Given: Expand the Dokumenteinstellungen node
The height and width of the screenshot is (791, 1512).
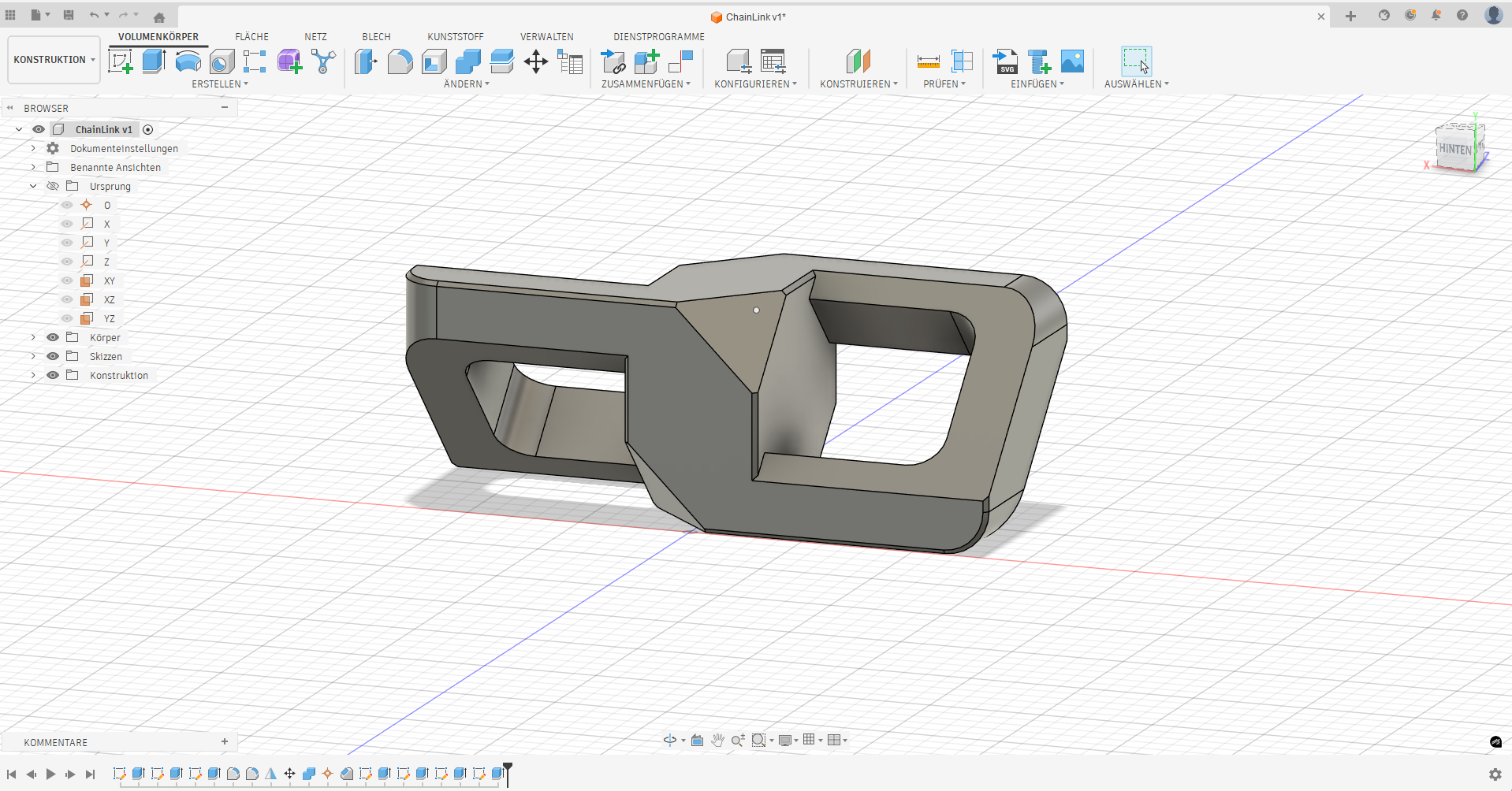Looking at the screenshot, I should coord(33,148).
